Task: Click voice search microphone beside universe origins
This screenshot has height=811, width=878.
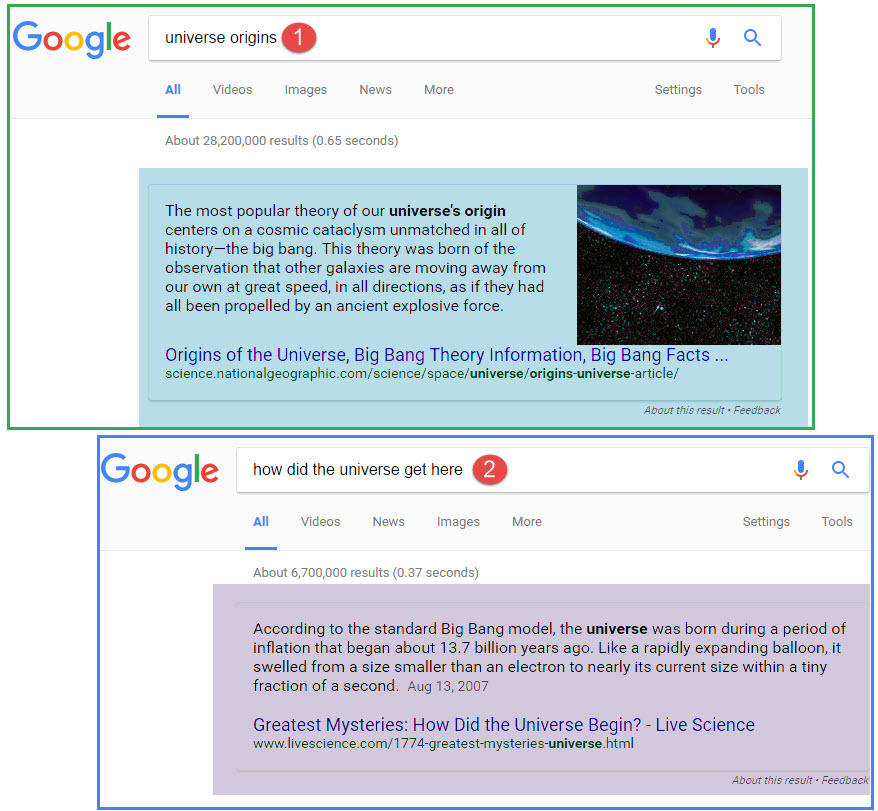Action: coord(712,38)
